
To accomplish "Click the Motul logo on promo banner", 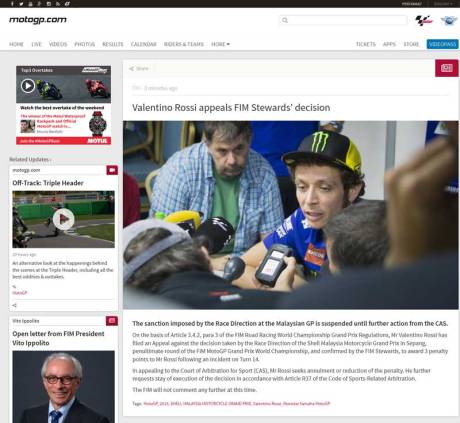I will (97, 141).
